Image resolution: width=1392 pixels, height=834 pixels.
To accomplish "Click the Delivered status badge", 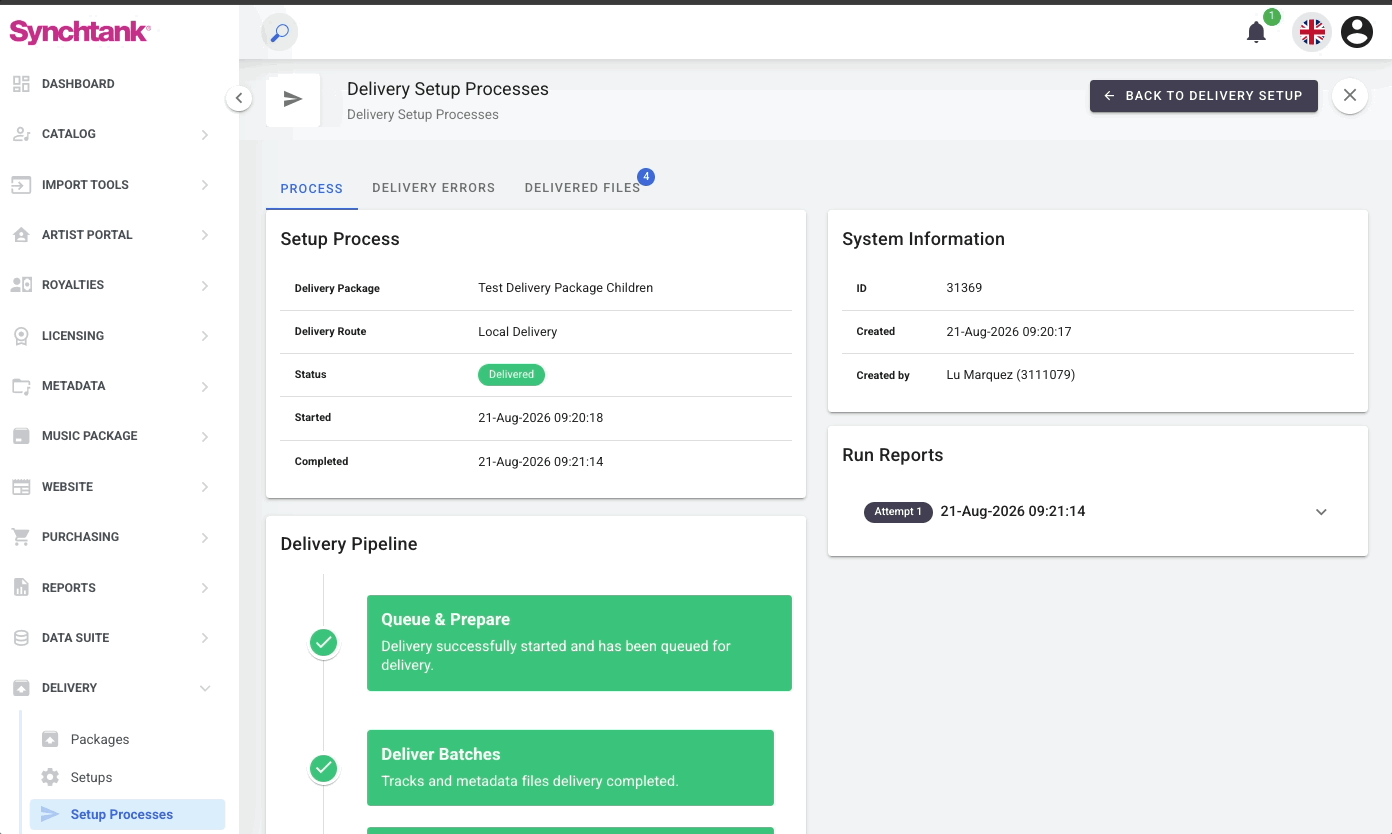I will [511, 374].
